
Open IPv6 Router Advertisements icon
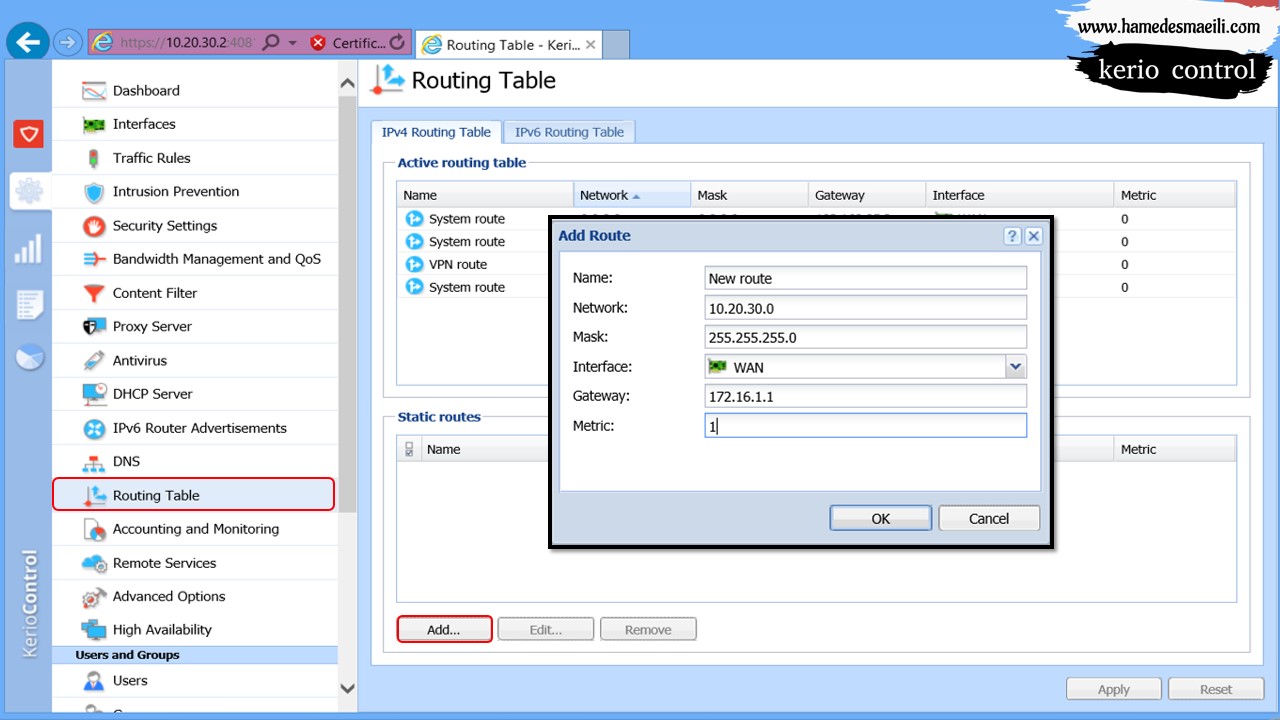coord(94,428)
